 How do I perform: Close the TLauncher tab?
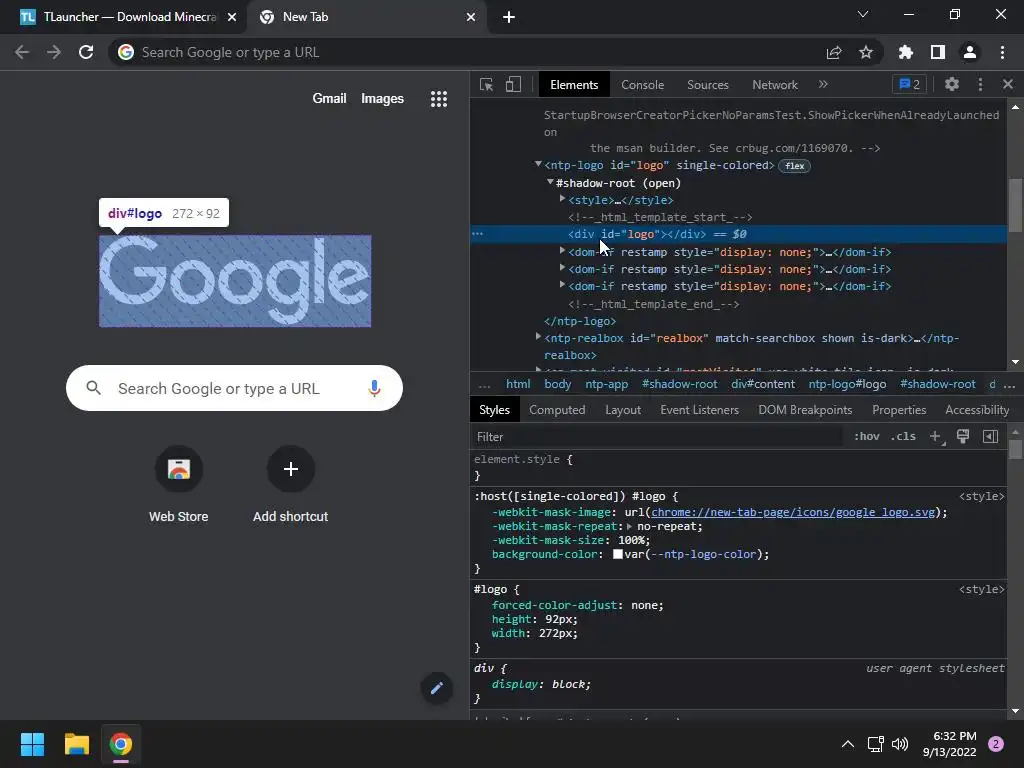232,17
